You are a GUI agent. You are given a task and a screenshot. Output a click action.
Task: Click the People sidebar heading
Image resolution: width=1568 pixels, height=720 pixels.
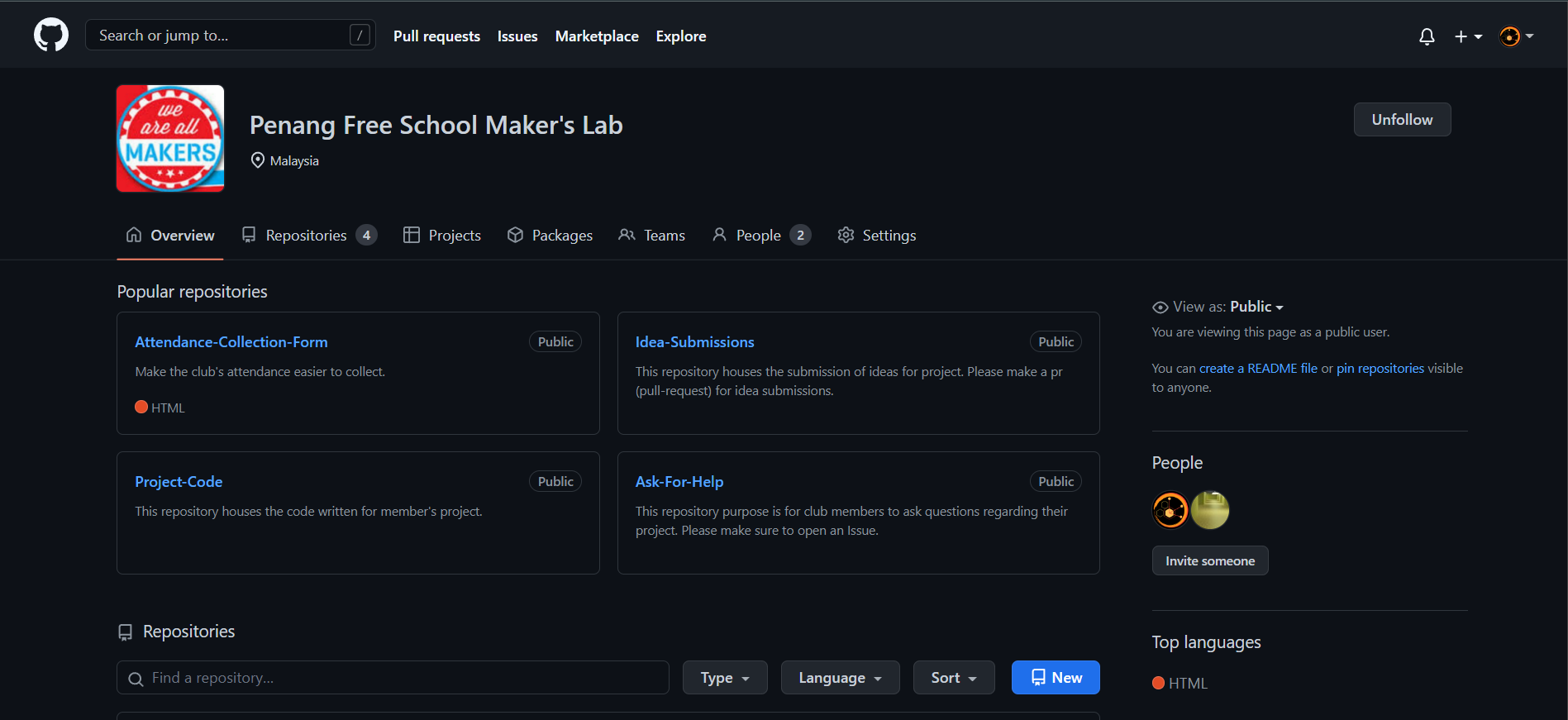click(x=1177, y=463)
